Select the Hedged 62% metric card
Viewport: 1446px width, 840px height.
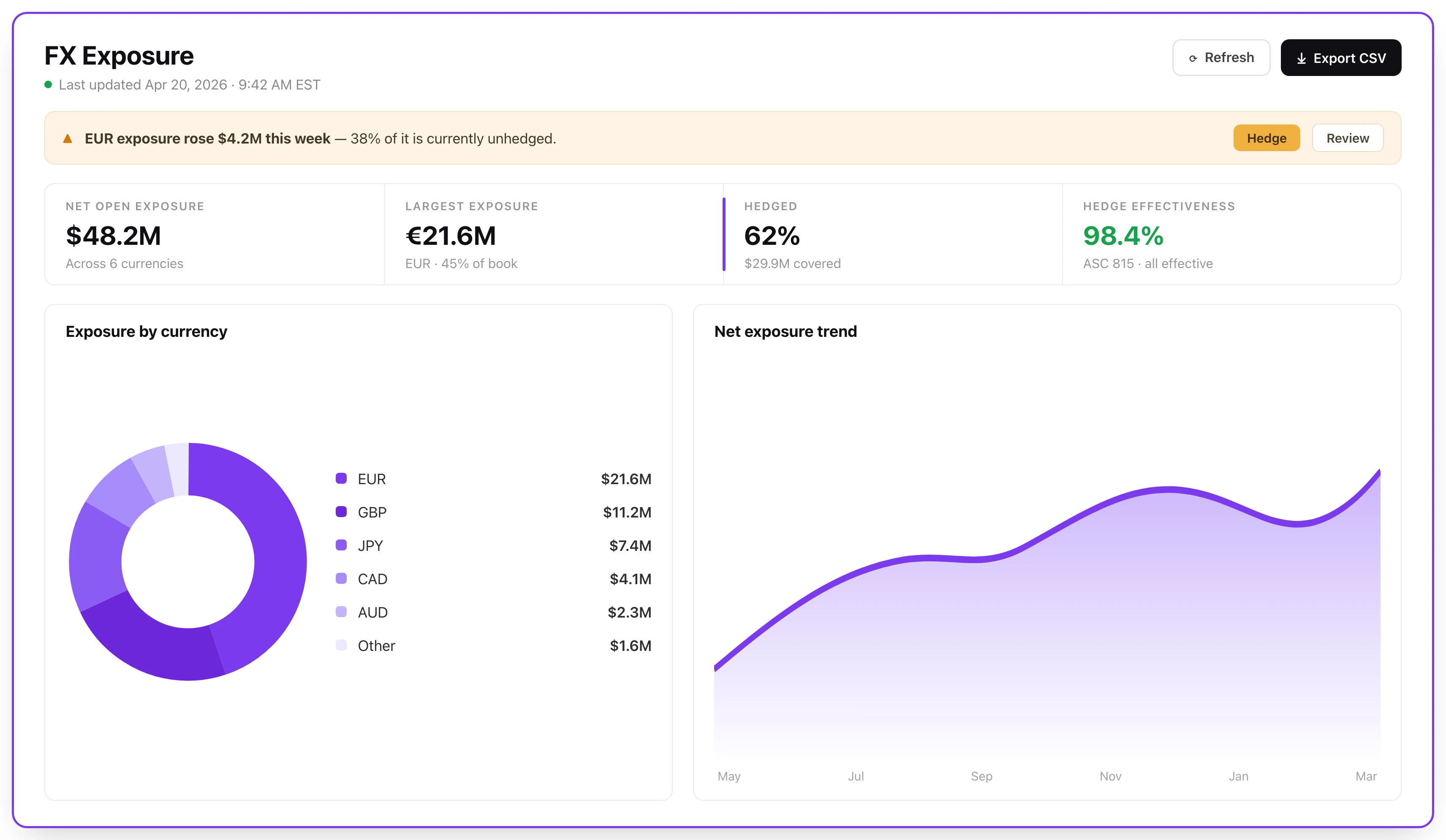pyautogui.click(x=892, y=235)
